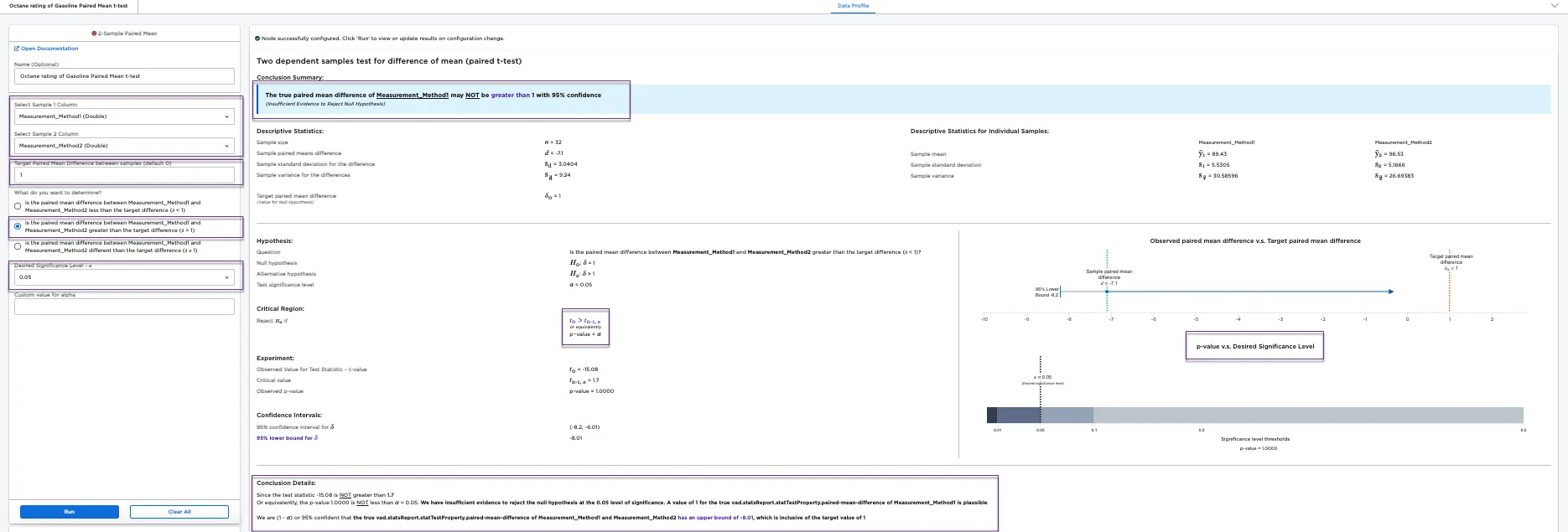The width and height of the screenshot is (1568, 532).
Task: Click the Custom value for alpha field
Action: 124,307
